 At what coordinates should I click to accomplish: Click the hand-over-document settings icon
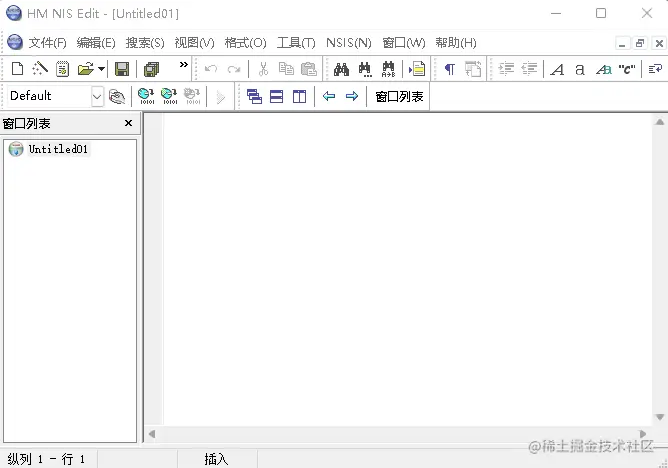[117, 96]
